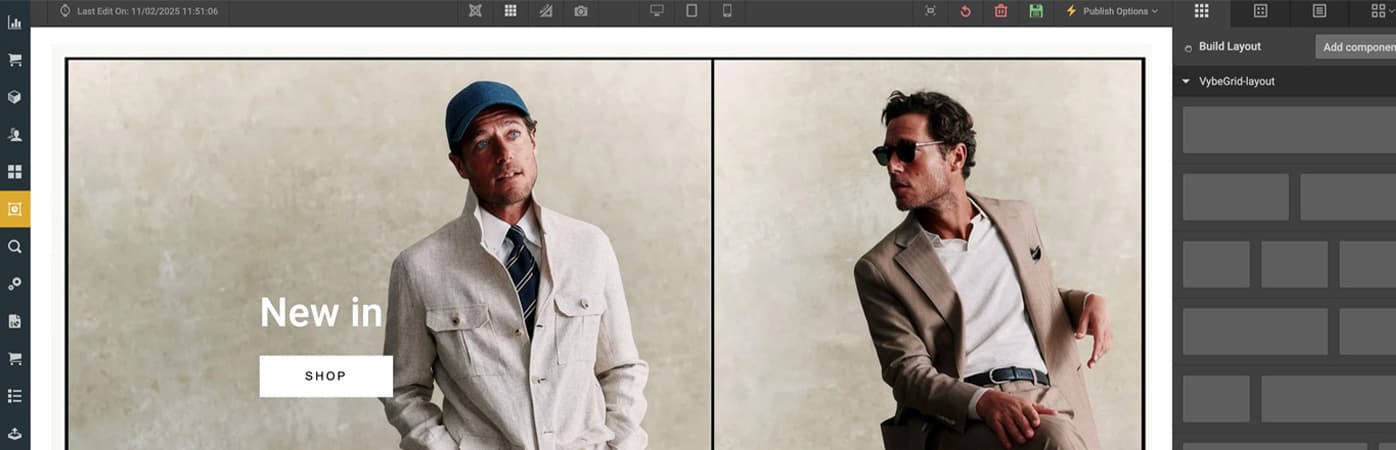Switch to tablet device preview
This screenshot has width=1396, height=450.
pos(692,11)
